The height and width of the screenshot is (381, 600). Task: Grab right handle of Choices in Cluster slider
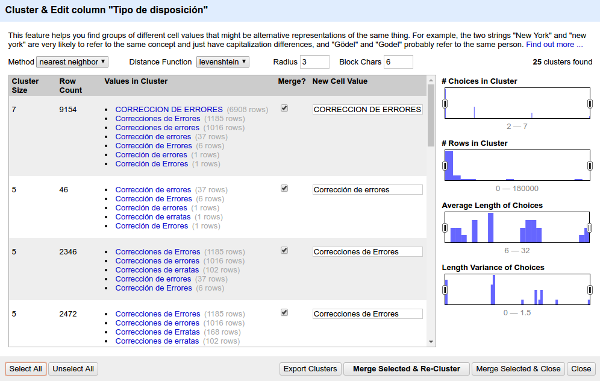[x=590, y=104]
